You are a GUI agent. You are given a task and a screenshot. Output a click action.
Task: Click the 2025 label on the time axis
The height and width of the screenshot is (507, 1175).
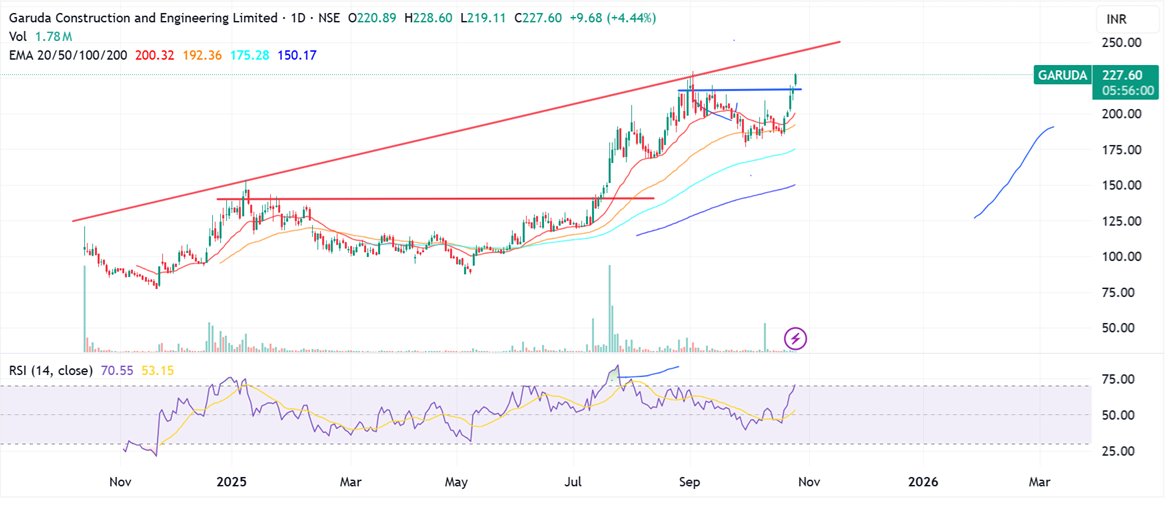click(231, 481)
